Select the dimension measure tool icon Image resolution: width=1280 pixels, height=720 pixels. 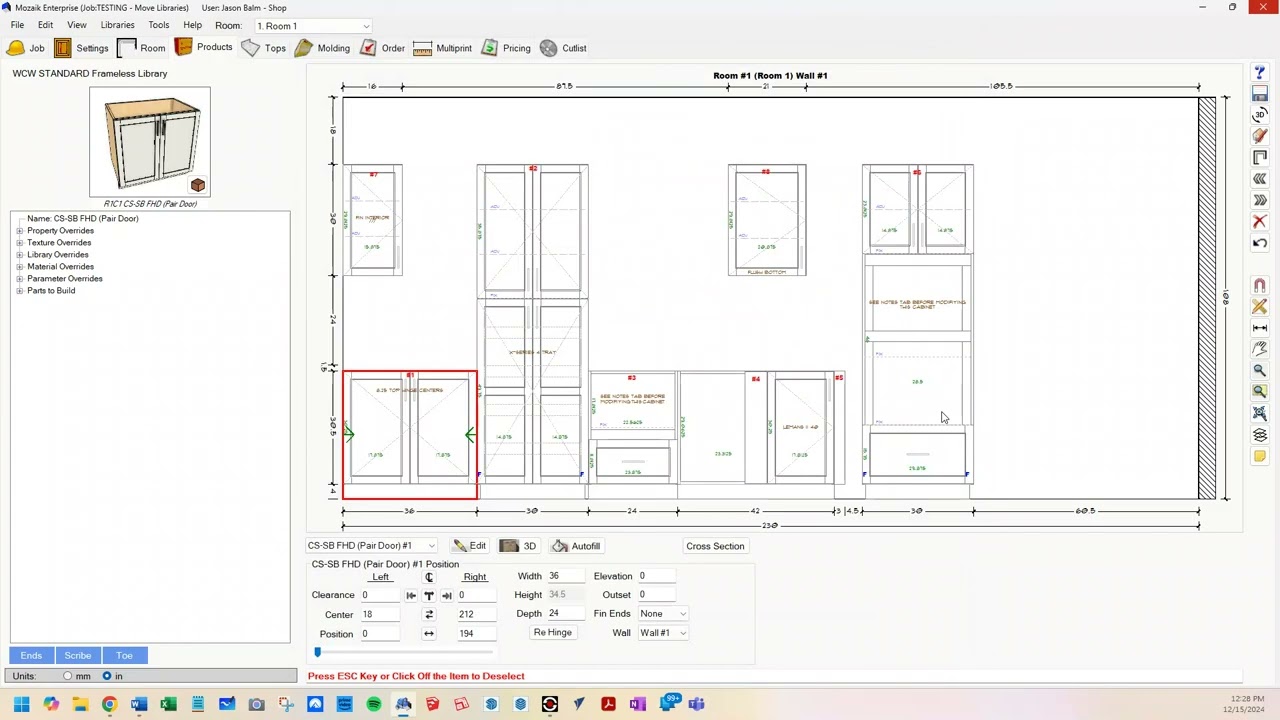pyautogui.click(x=1259, y=328)
